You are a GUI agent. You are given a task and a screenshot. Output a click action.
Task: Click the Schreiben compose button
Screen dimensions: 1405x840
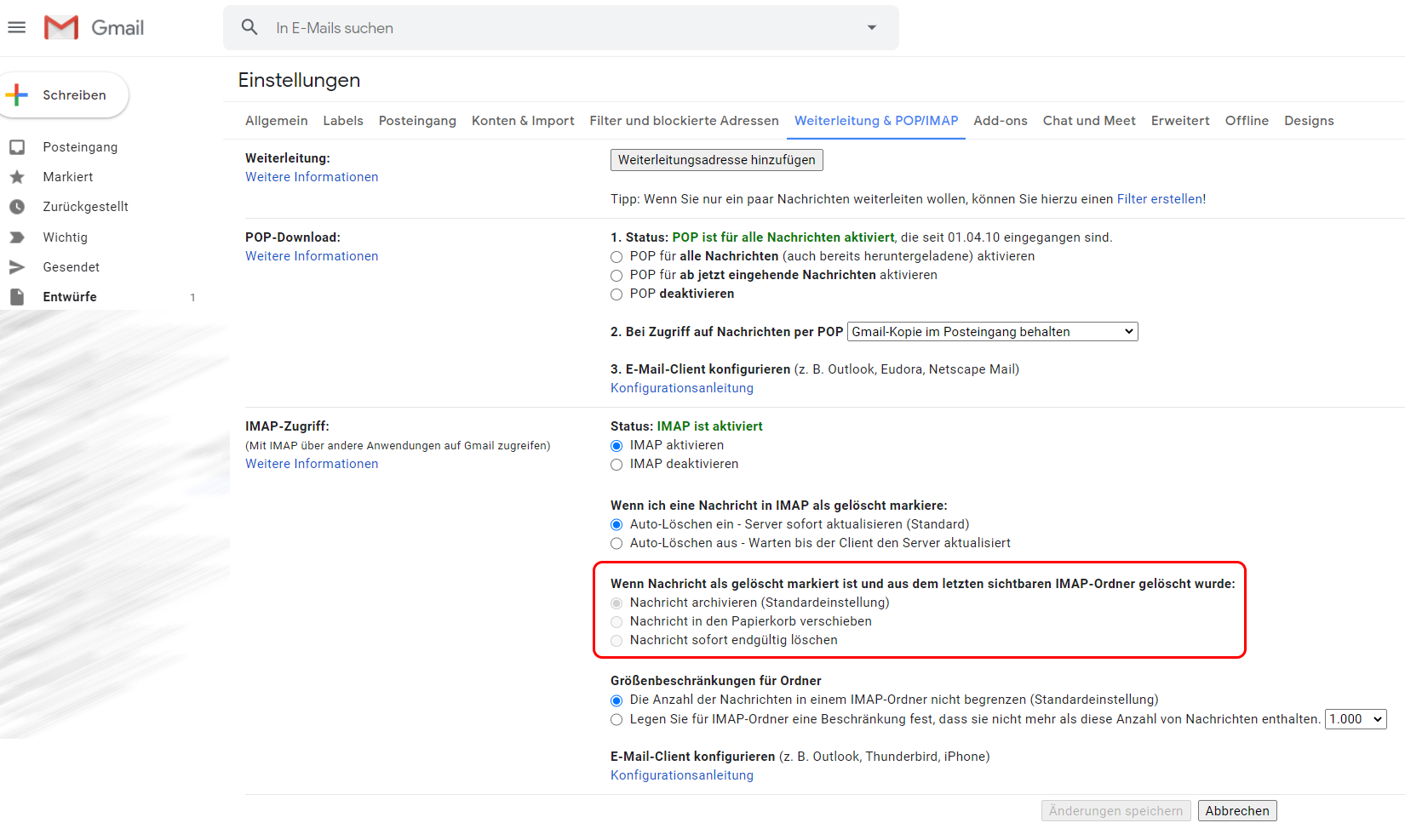65,94
